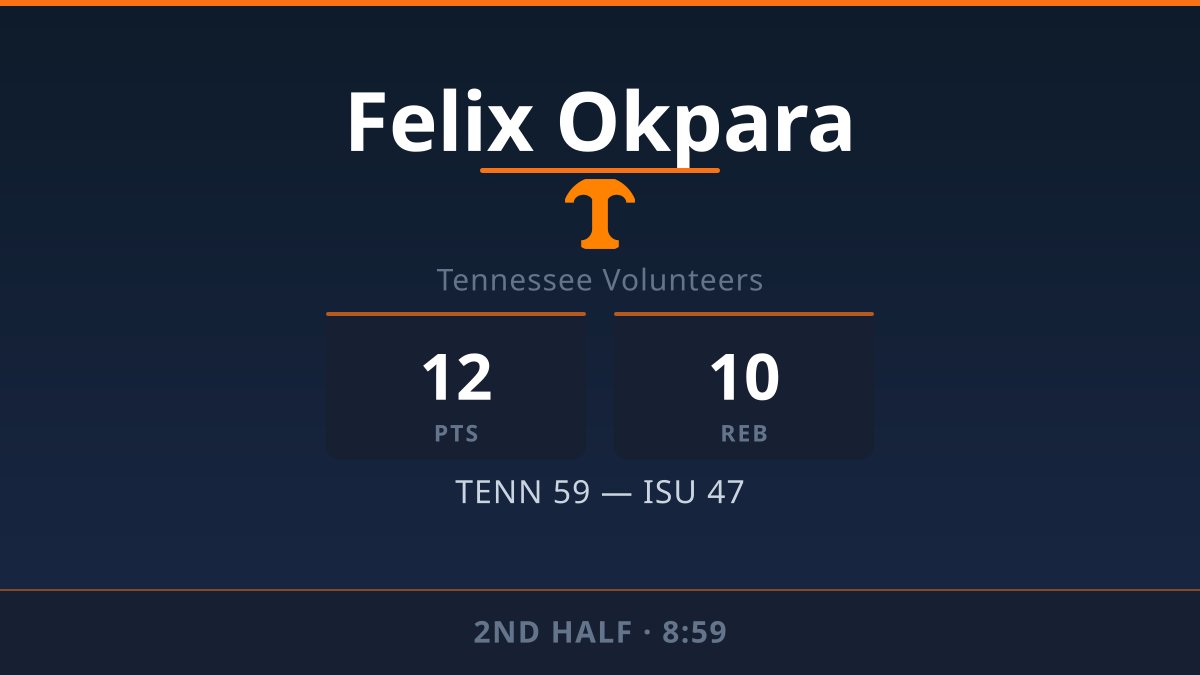Click the Tennessee Power T logo
The height and width of the screenshot is (675, 1200).
600,213
